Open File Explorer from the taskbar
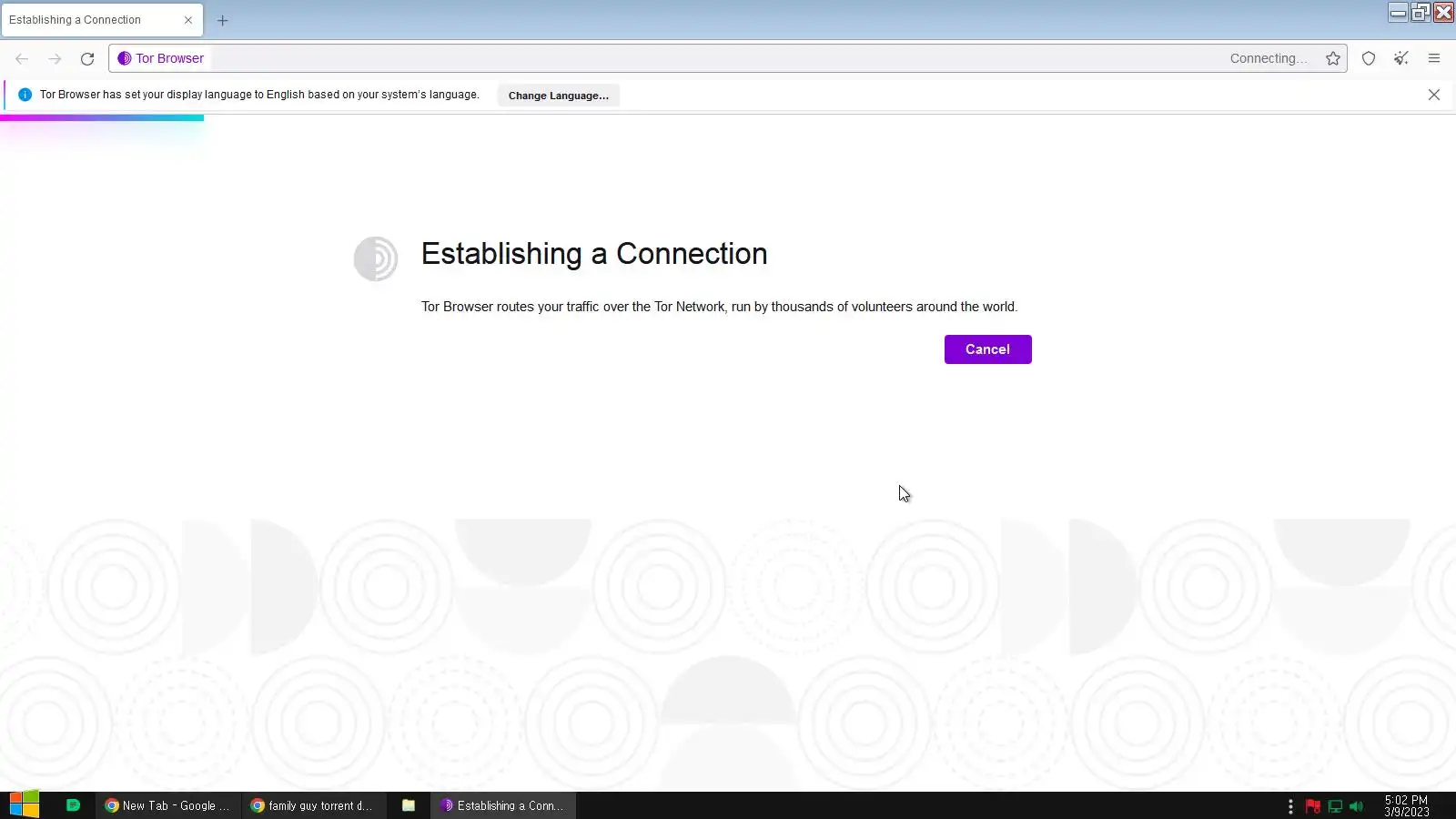The width and height of the screenshot is (1456, 819). 409,805
